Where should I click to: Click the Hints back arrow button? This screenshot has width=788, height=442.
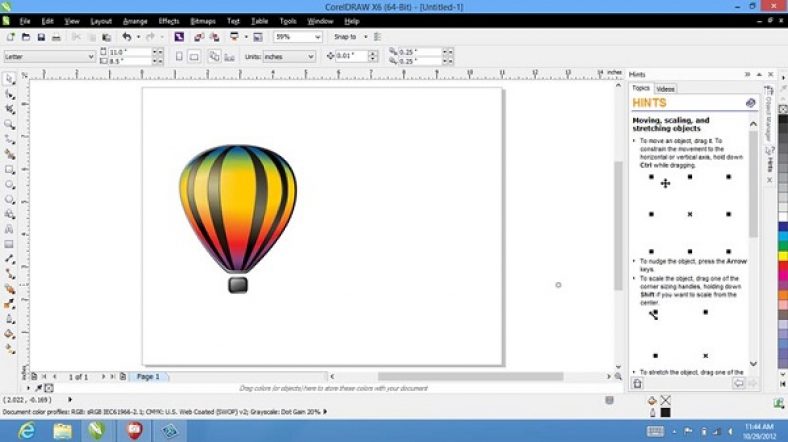pos(738,384)
